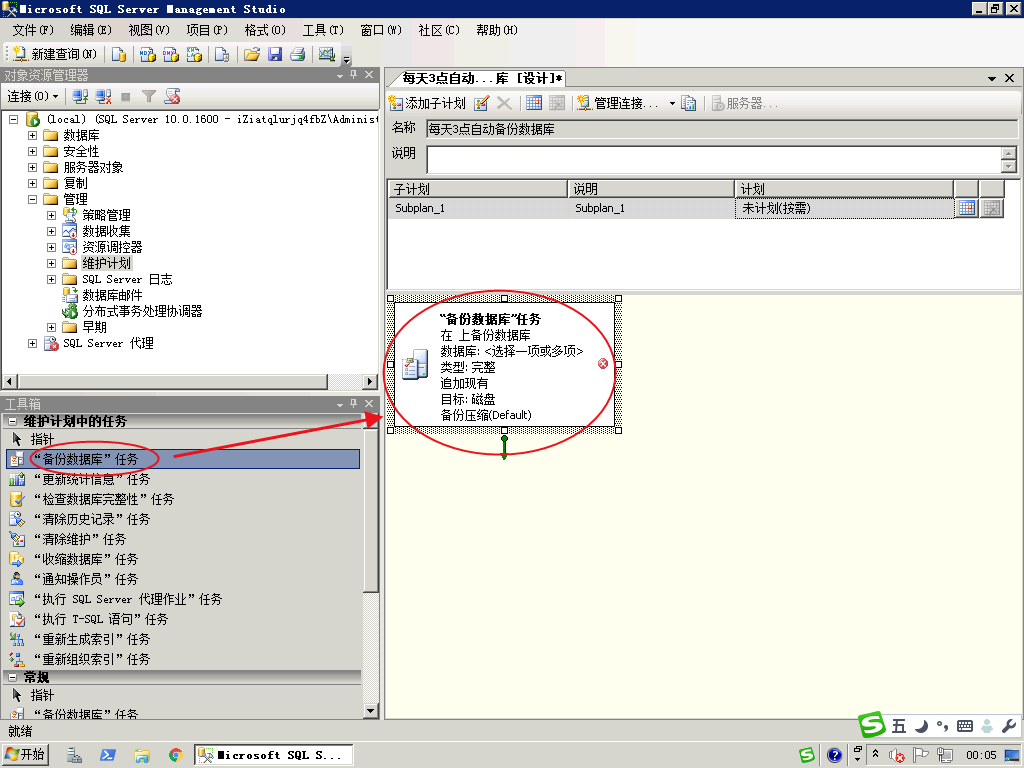This screenshot has width=1024, height=768.
Task: Click the Subplan Schedule calendar toolbar icon
Action: tap(534, 103)
